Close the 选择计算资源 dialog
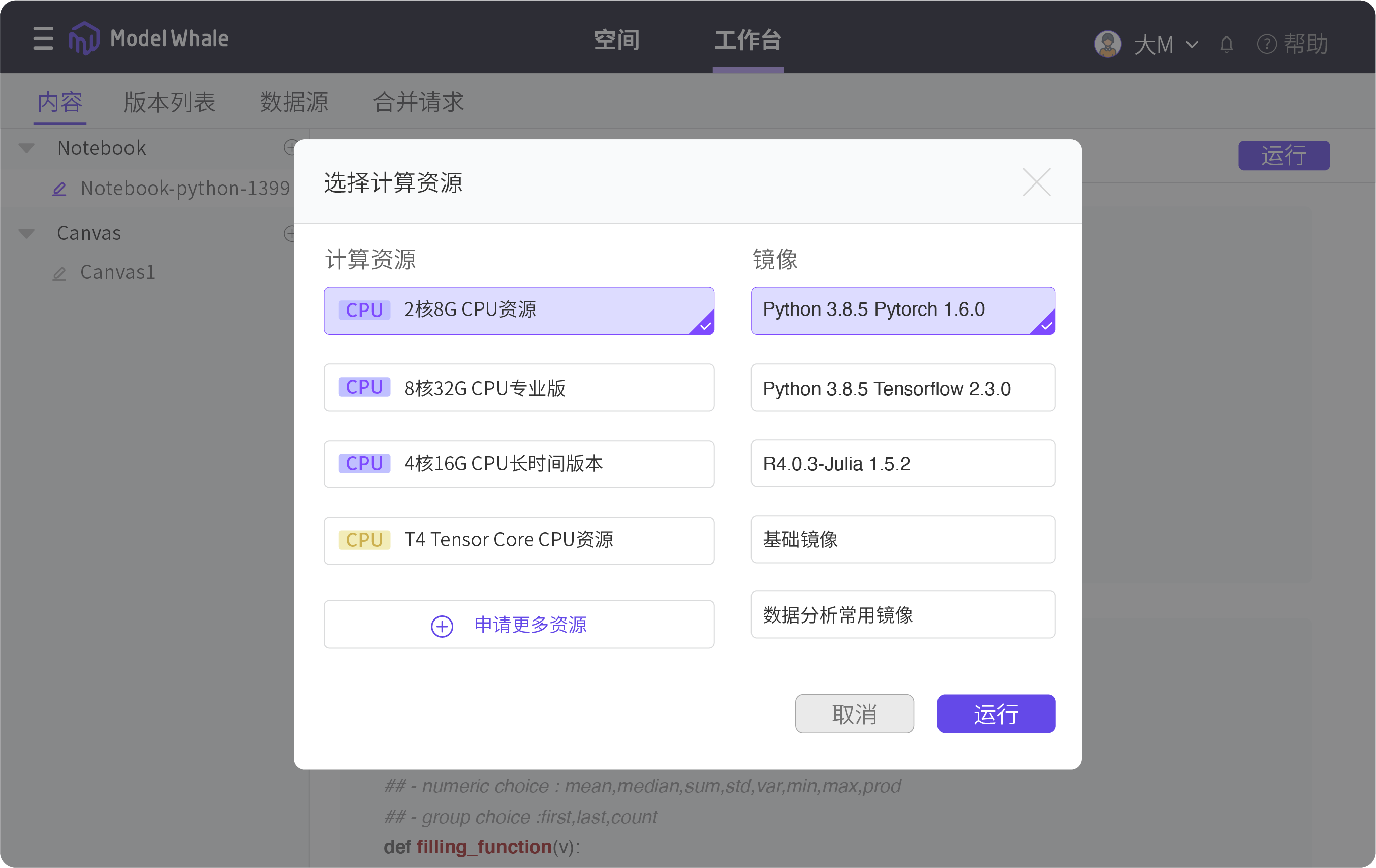The image size is (1376, 868). click(x=1037, y=182)
